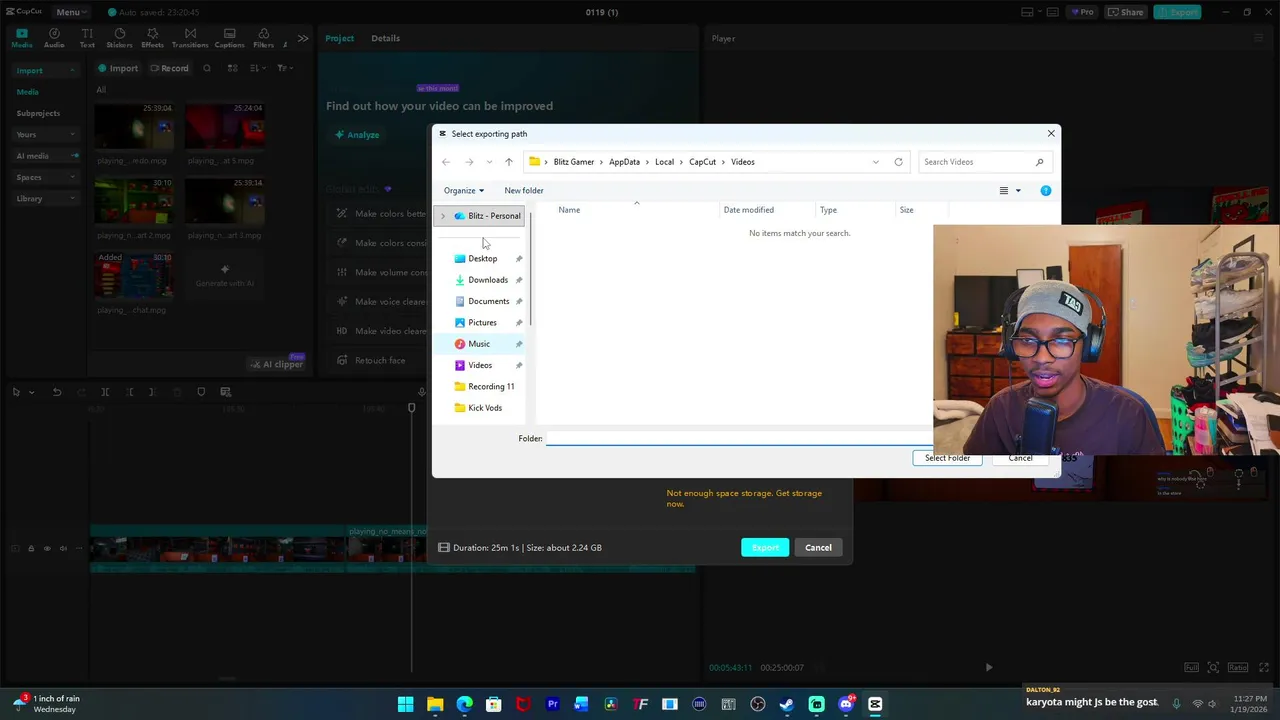
Task: Expand the Spaces section in CapCut sidebar
Action: coord(72,177)
